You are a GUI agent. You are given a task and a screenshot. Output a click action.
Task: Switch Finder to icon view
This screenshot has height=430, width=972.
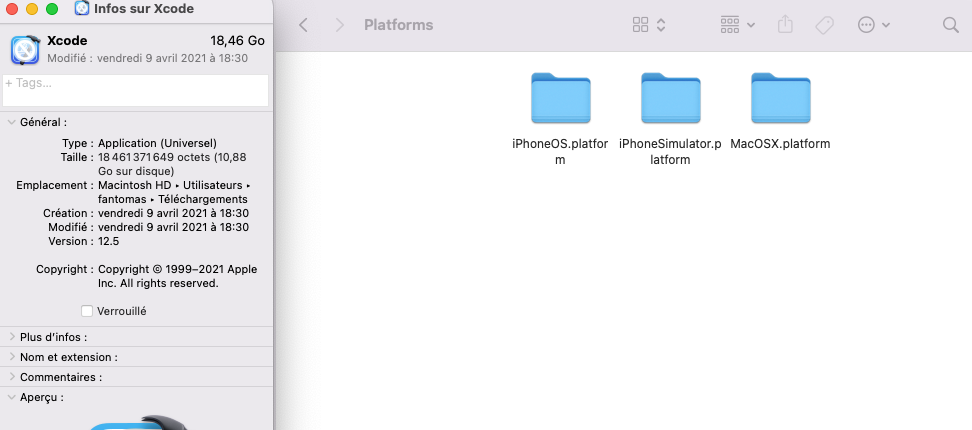point(640,25)
